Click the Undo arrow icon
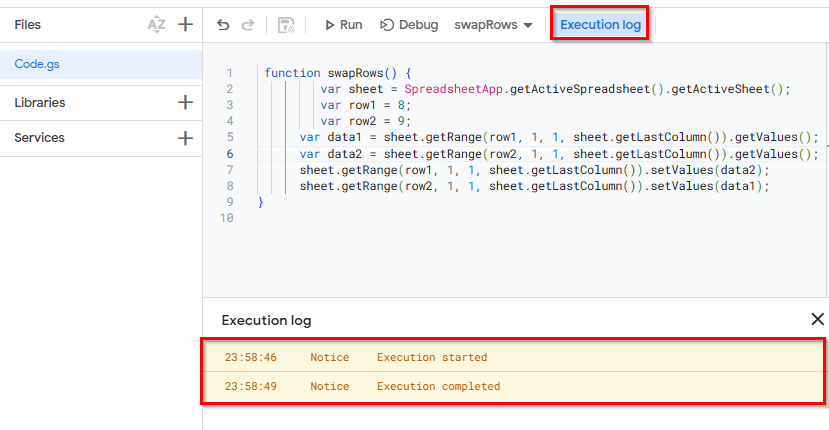The image size is (829, 430). click(x=223, y=25)
